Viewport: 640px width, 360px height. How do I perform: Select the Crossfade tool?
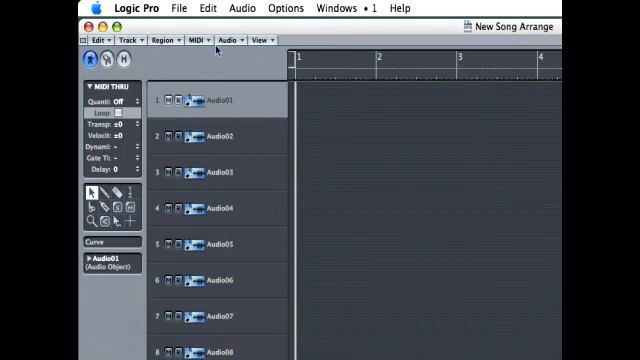104,221
